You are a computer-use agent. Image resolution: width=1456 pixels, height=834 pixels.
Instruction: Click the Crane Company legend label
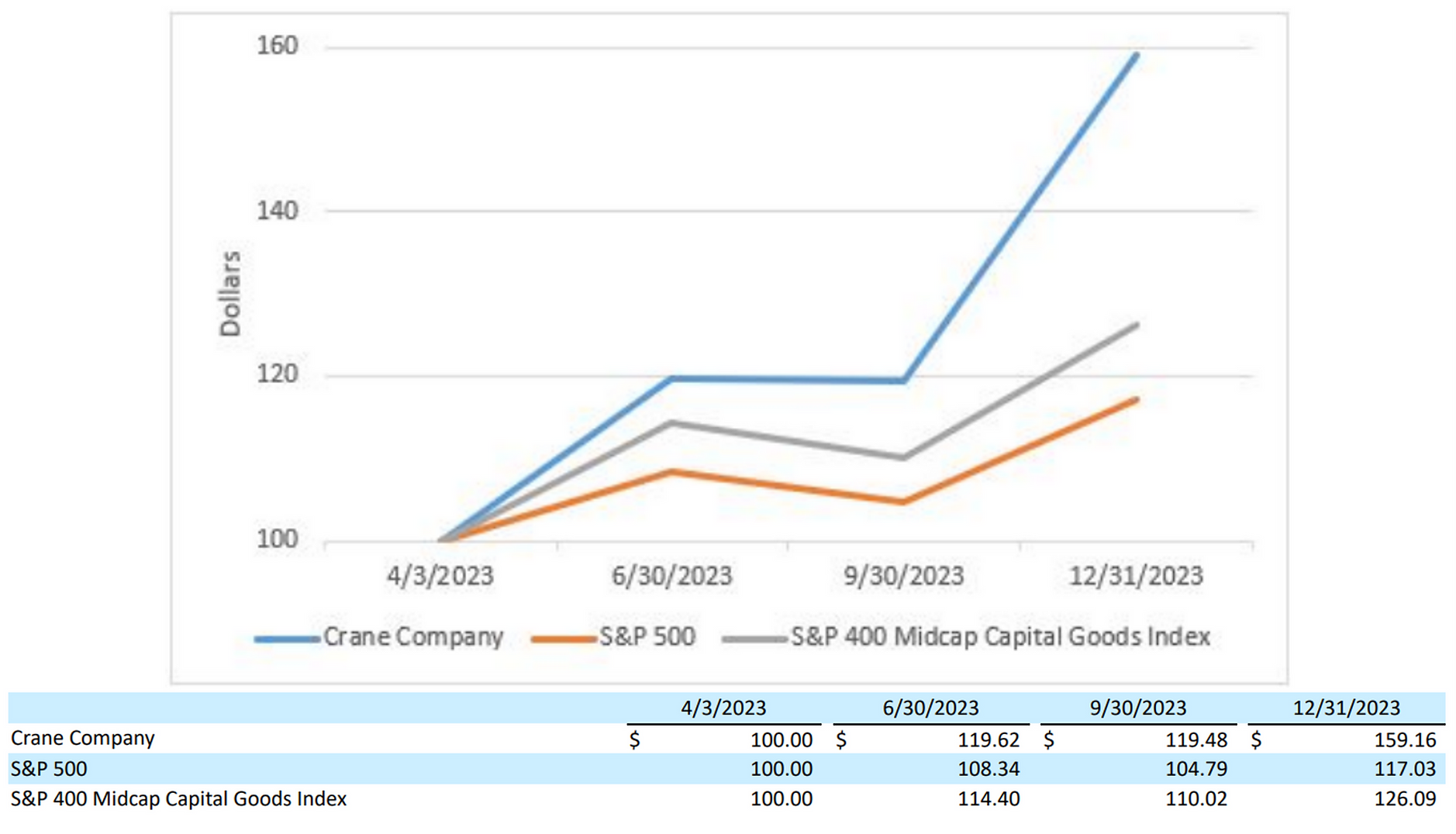pyautogui.click(x=413, y=636)
